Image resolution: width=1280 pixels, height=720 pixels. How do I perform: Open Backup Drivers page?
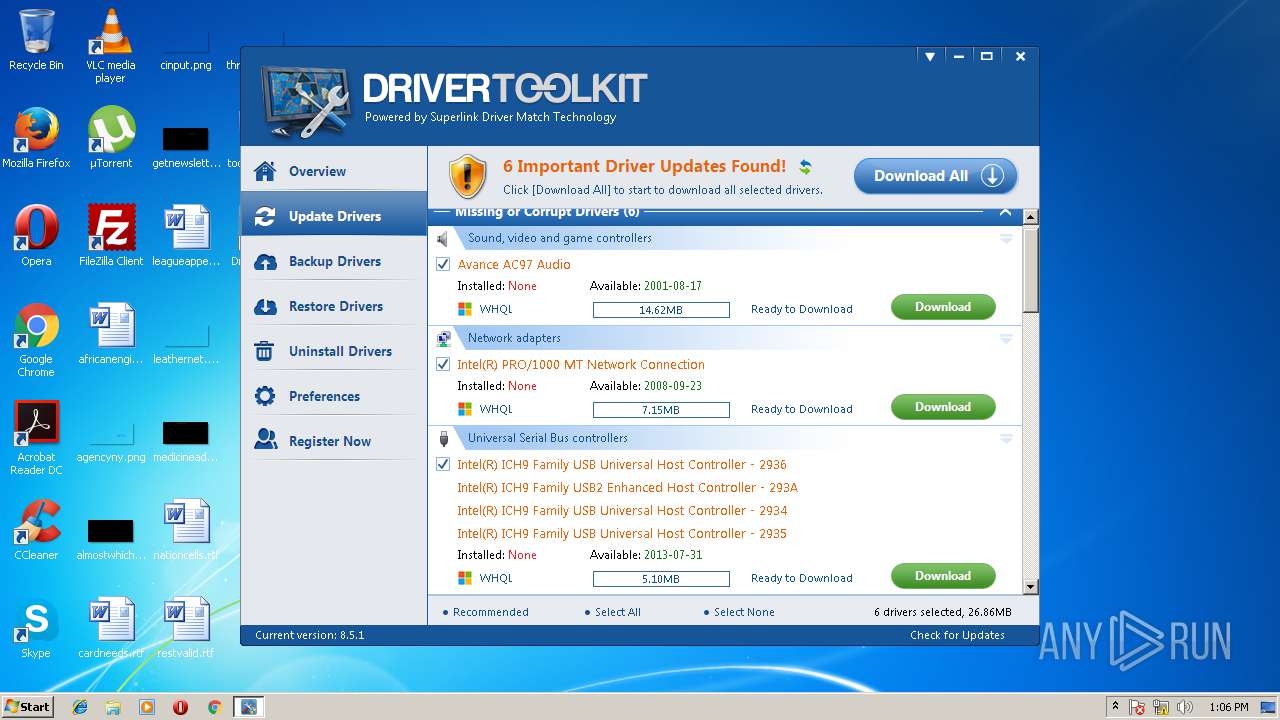pyautogui.click(x=334, y=261)
